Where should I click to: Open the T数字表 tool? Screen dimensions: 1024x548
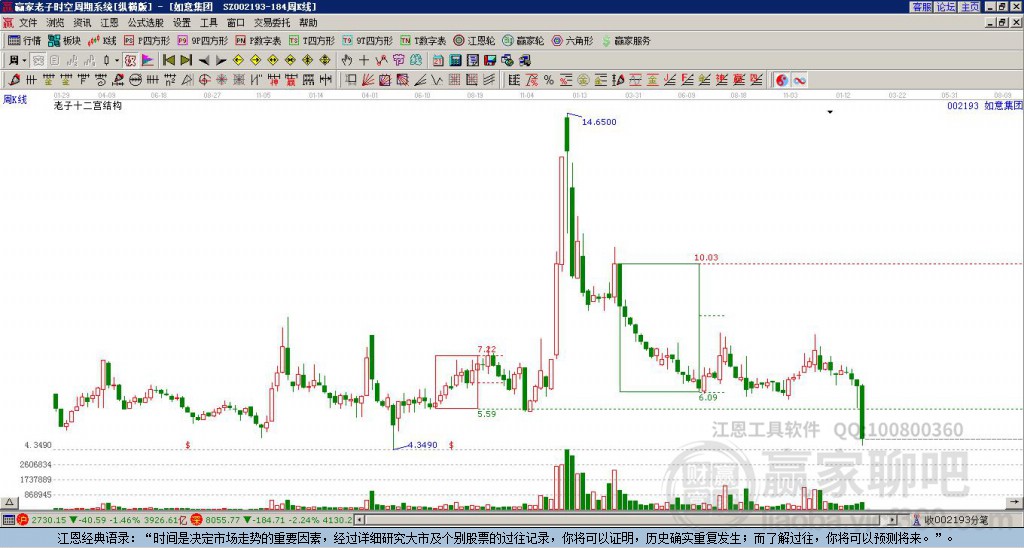click(423, 40)
